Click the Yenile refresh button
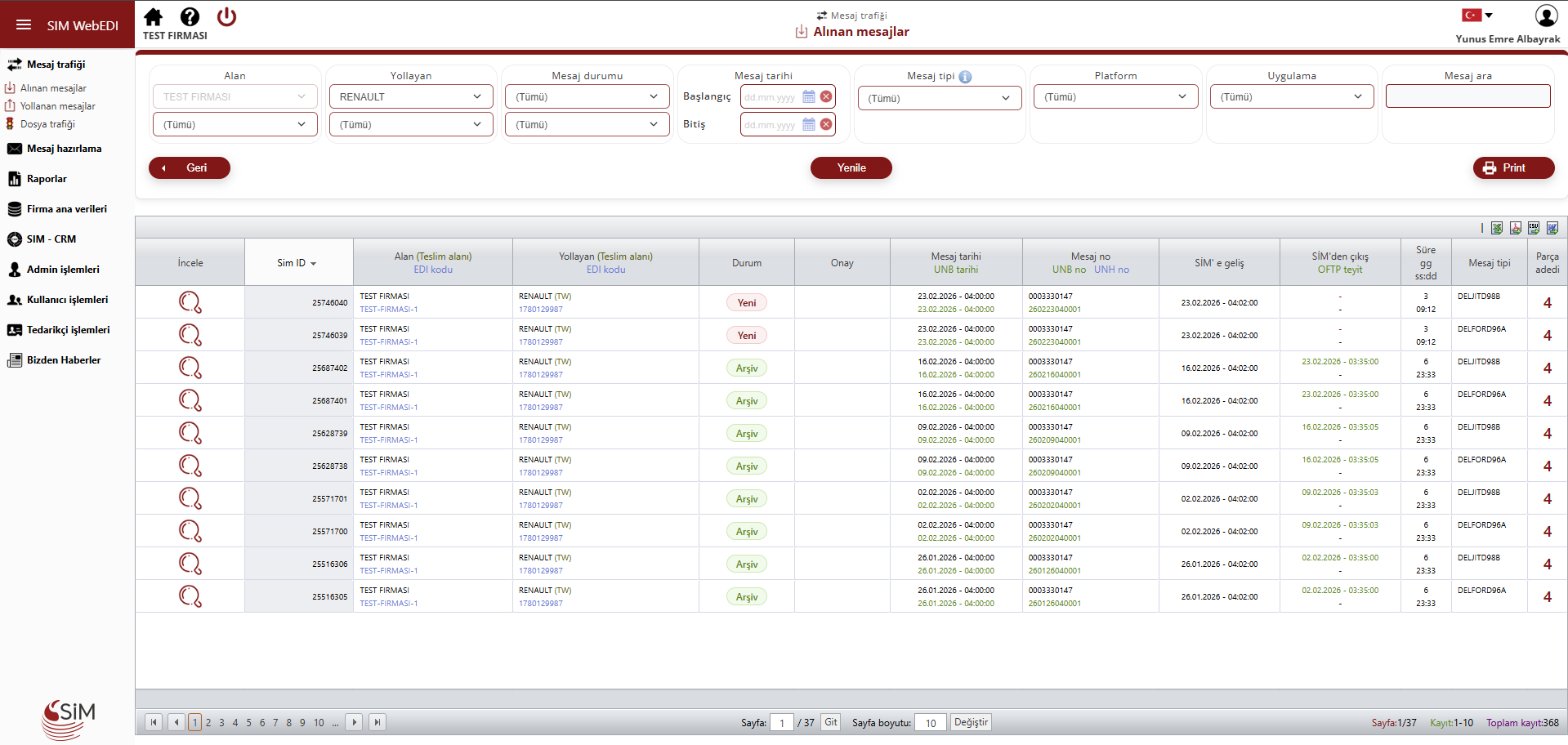 pos(851,167)
